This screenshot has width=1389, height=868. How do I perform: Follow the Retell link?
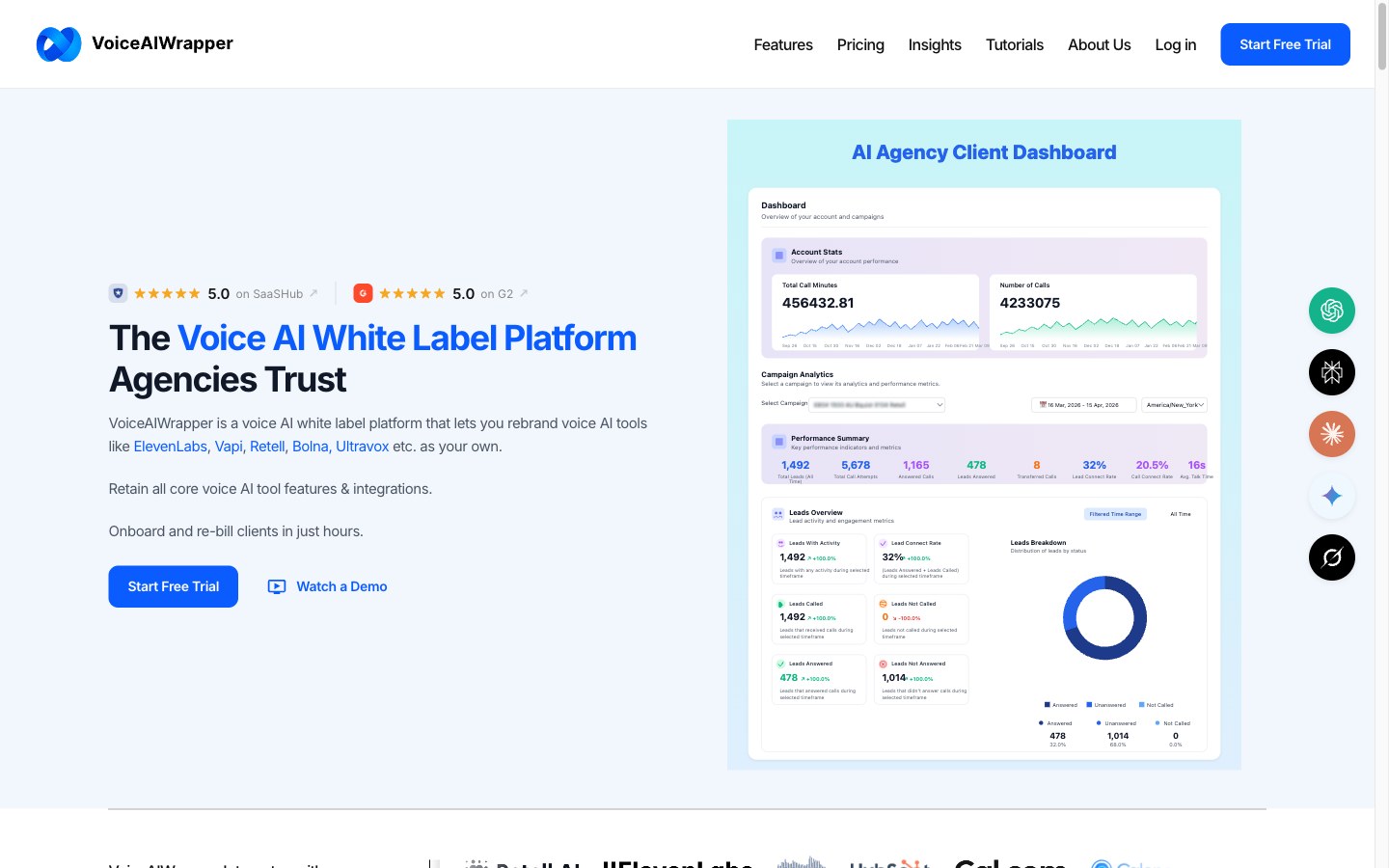click(x=267, y=447)
